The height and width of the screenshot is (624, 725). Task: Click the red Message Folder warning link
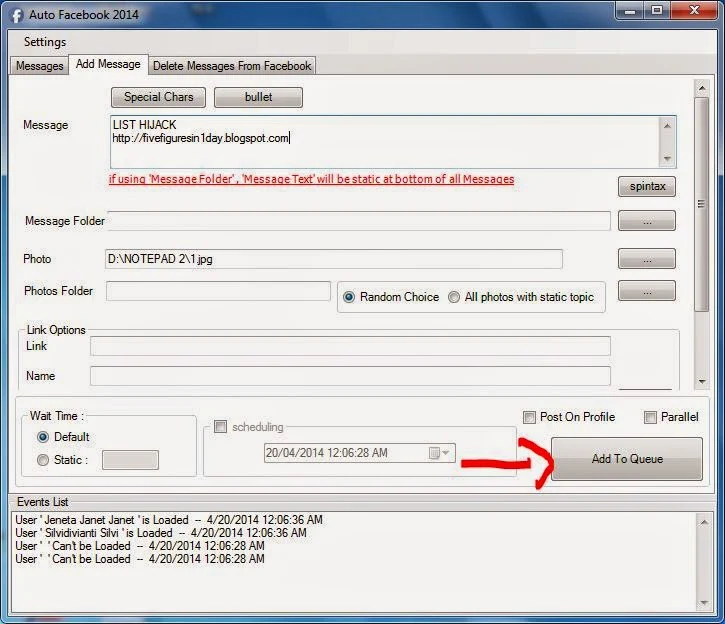[311, 179]
